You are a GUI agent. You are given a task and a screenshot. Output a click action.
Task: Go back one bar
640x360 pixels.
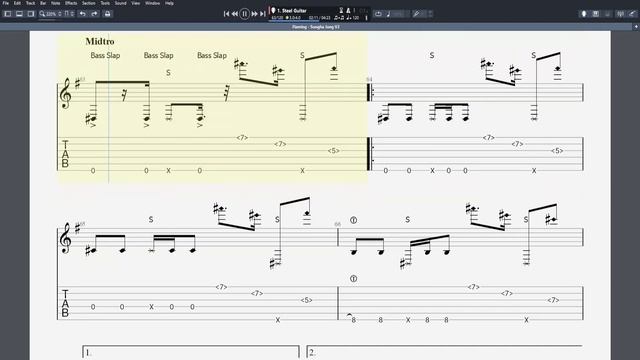tap(235, 14)
